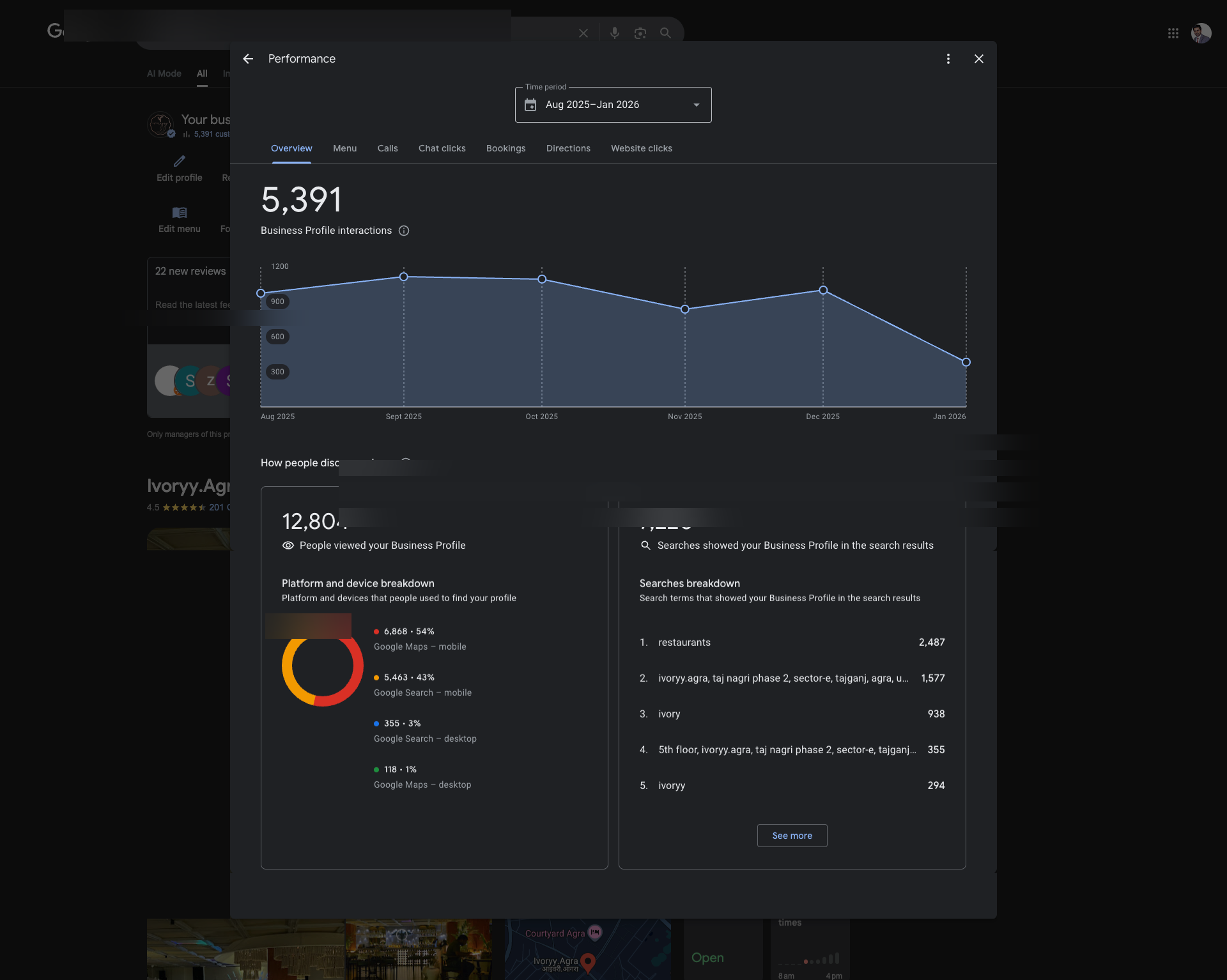Switch to AI Mode in background search page
Screen dimensions: 1227x980
point(164,74)
